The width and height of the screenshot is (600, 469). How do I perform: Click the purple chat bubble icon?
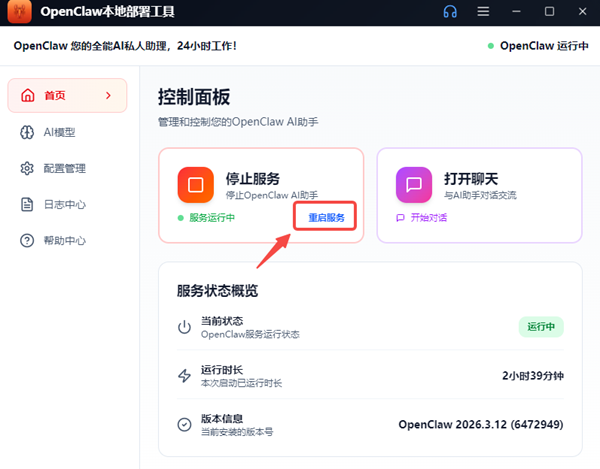(414, 185)
